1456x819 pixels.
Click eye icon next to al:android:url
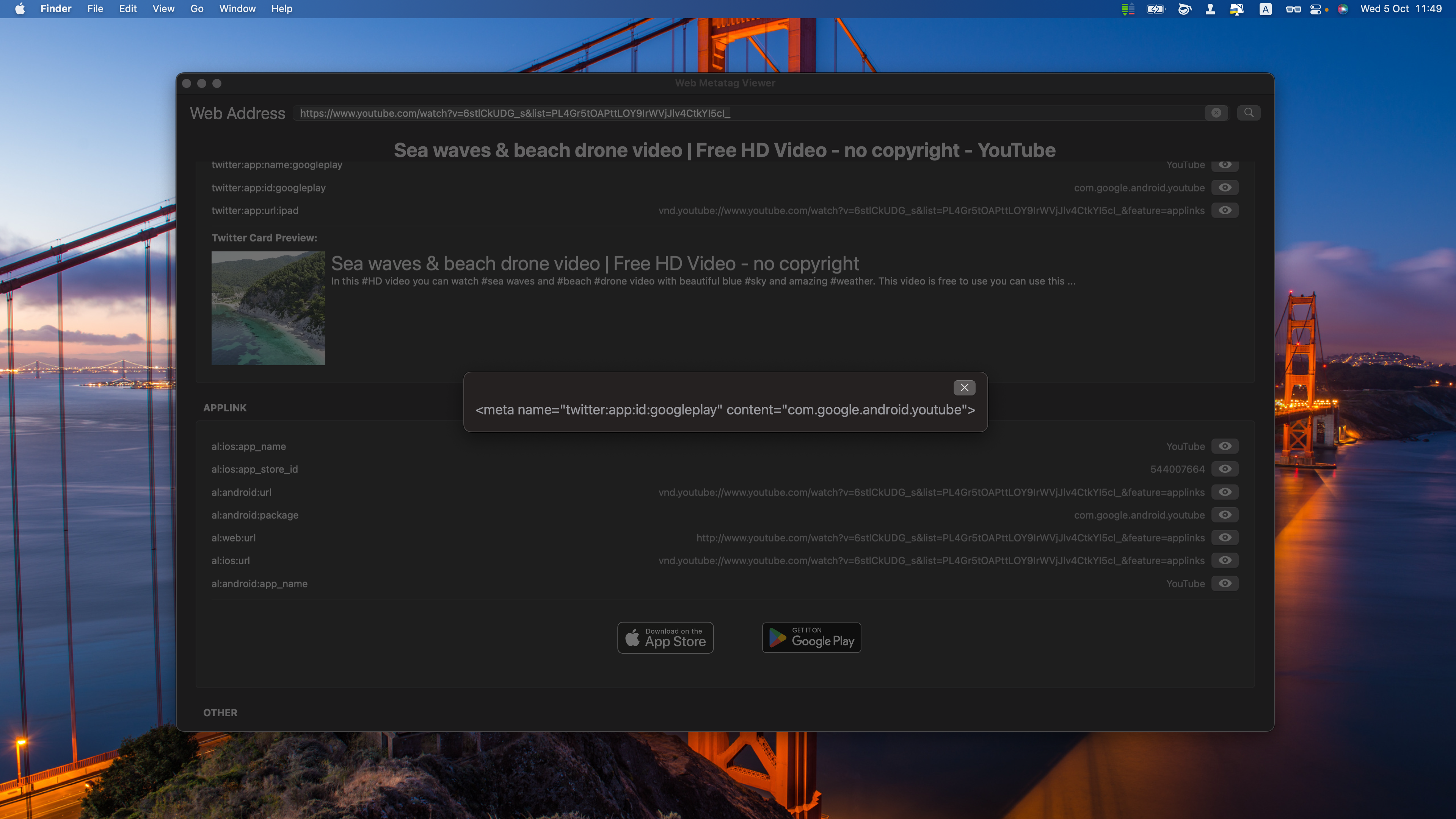tap(1225, 492)
